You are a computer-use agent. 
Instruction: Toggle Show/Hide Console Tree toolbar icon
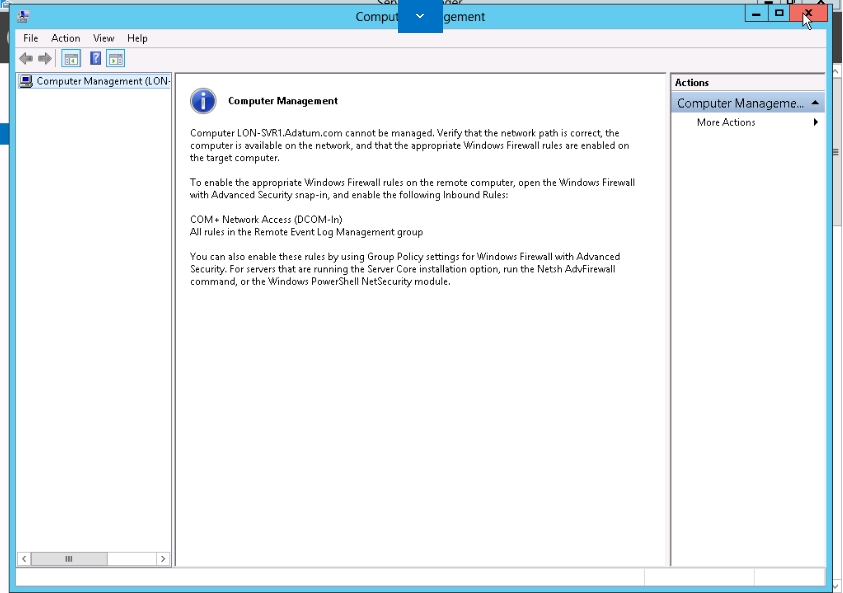71,59
